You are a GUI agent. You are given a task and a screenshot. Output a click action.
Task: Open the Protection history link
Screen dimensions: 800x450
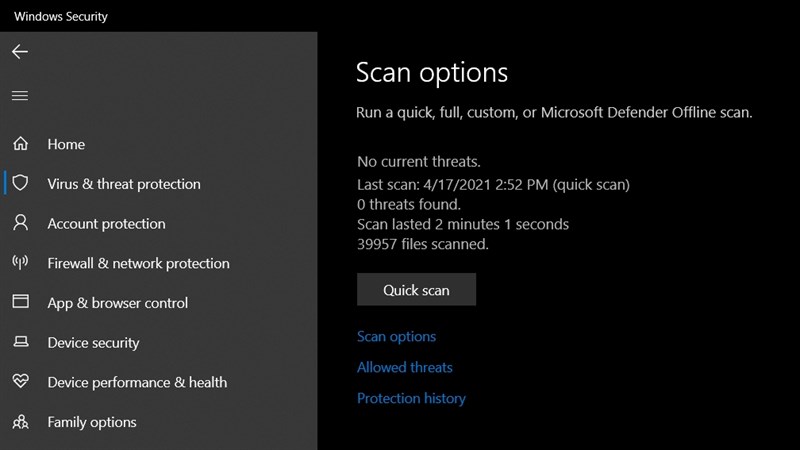click(x=411, y=398)
